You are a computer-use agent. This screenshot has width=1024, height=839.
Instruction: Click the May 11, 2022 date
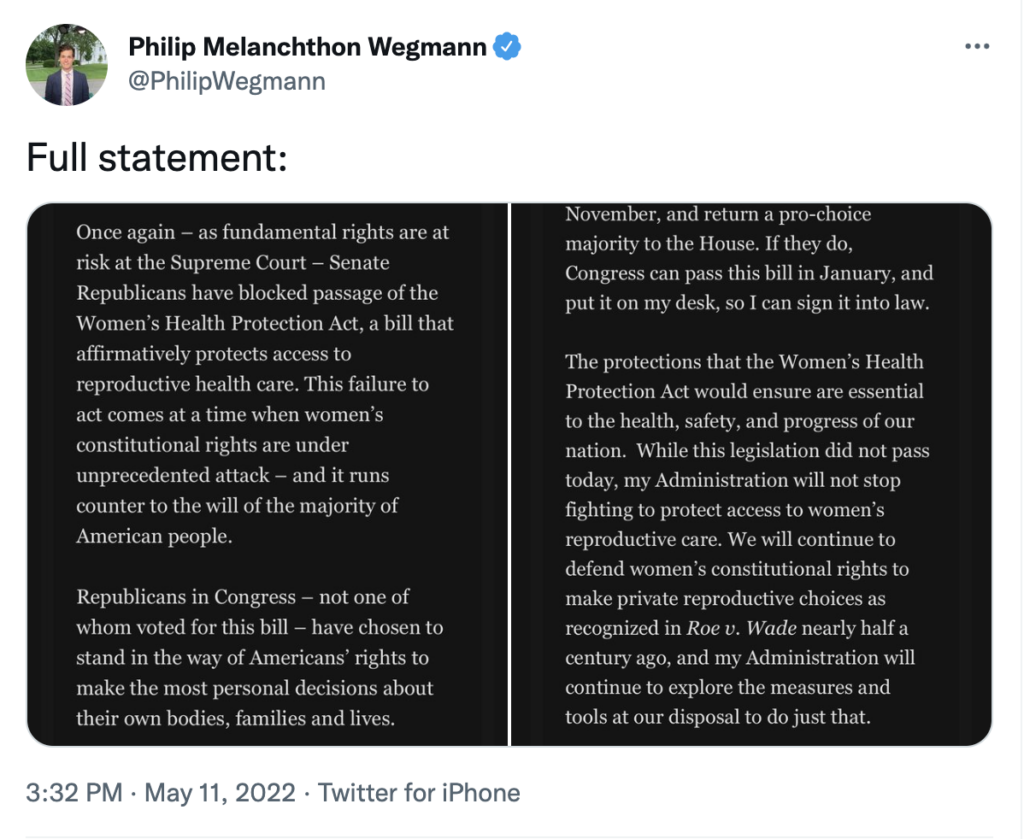click(x=220, y=793)
